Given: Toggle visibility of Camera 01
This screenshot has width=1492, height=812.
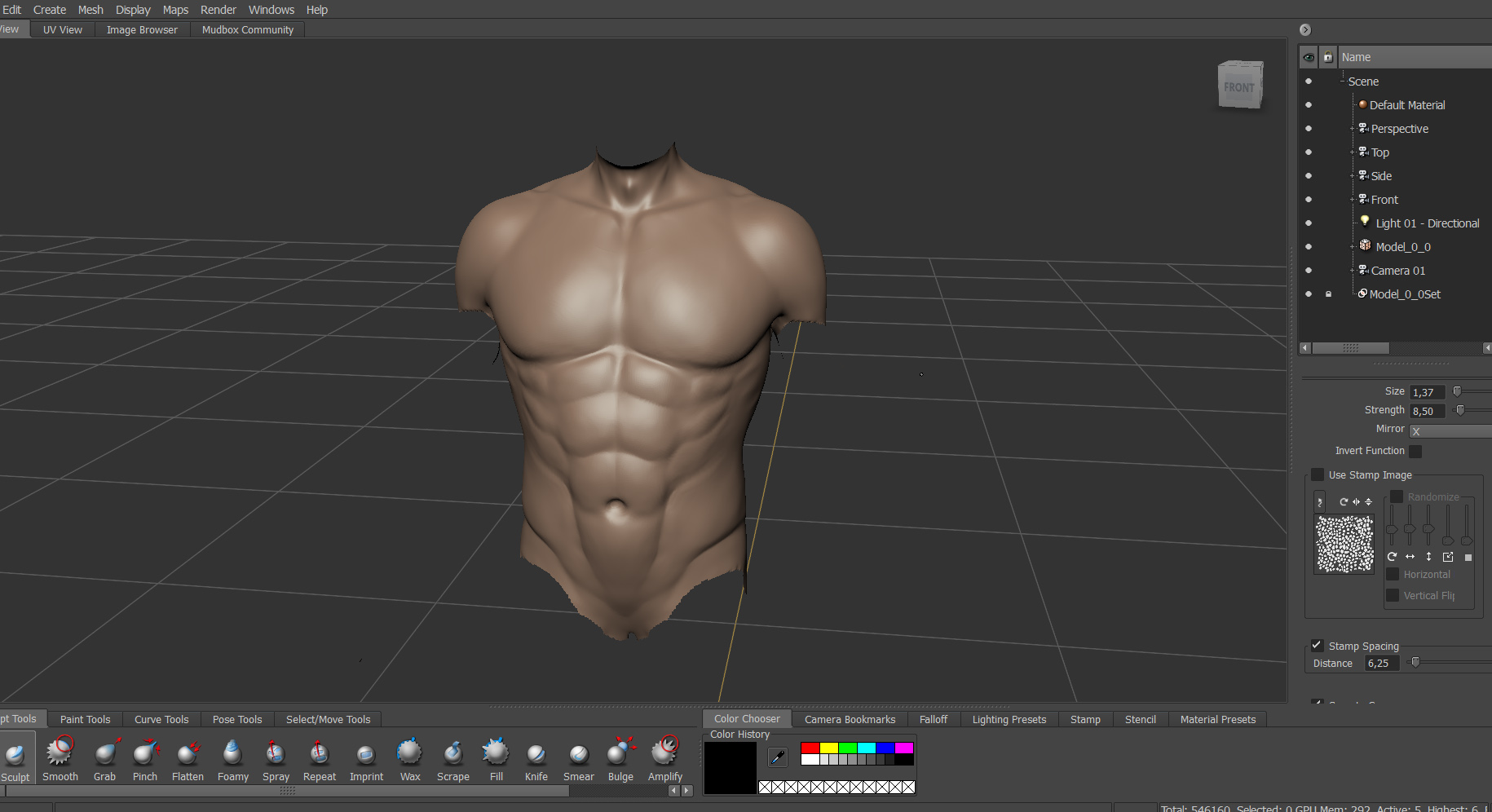Looking at the screenshot, I should pyautogui.click(x=1309, y=271).
